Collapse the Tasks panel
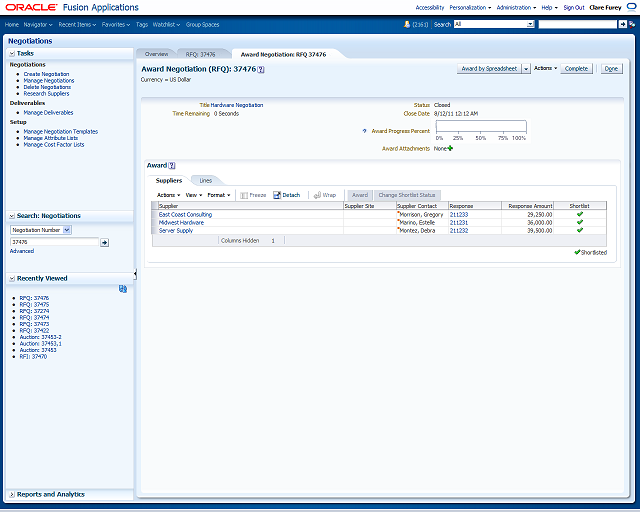This screenshot has width=640, height=512. pyautogui.click(x=12, y=53)
